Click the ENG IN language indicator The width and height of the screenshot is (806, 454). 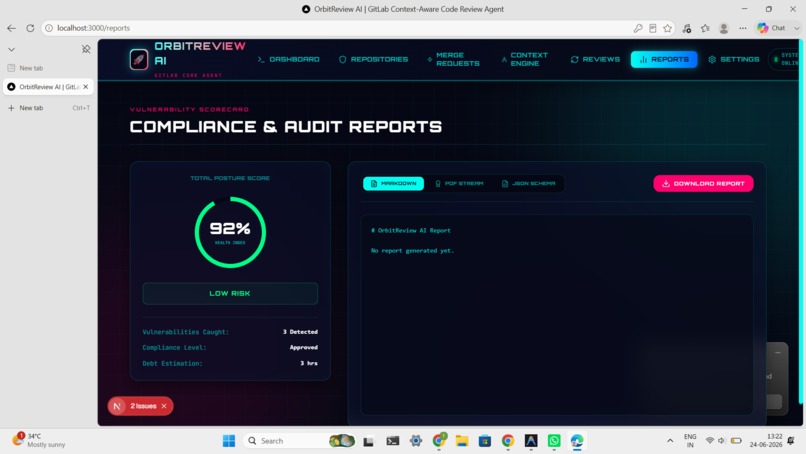click(690, 441)
